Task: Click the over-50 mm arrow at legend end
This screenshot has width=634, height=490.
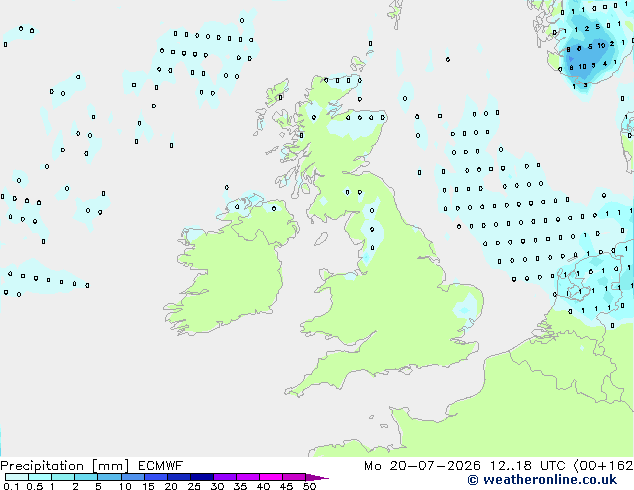Action: click(x=317, y=477)
